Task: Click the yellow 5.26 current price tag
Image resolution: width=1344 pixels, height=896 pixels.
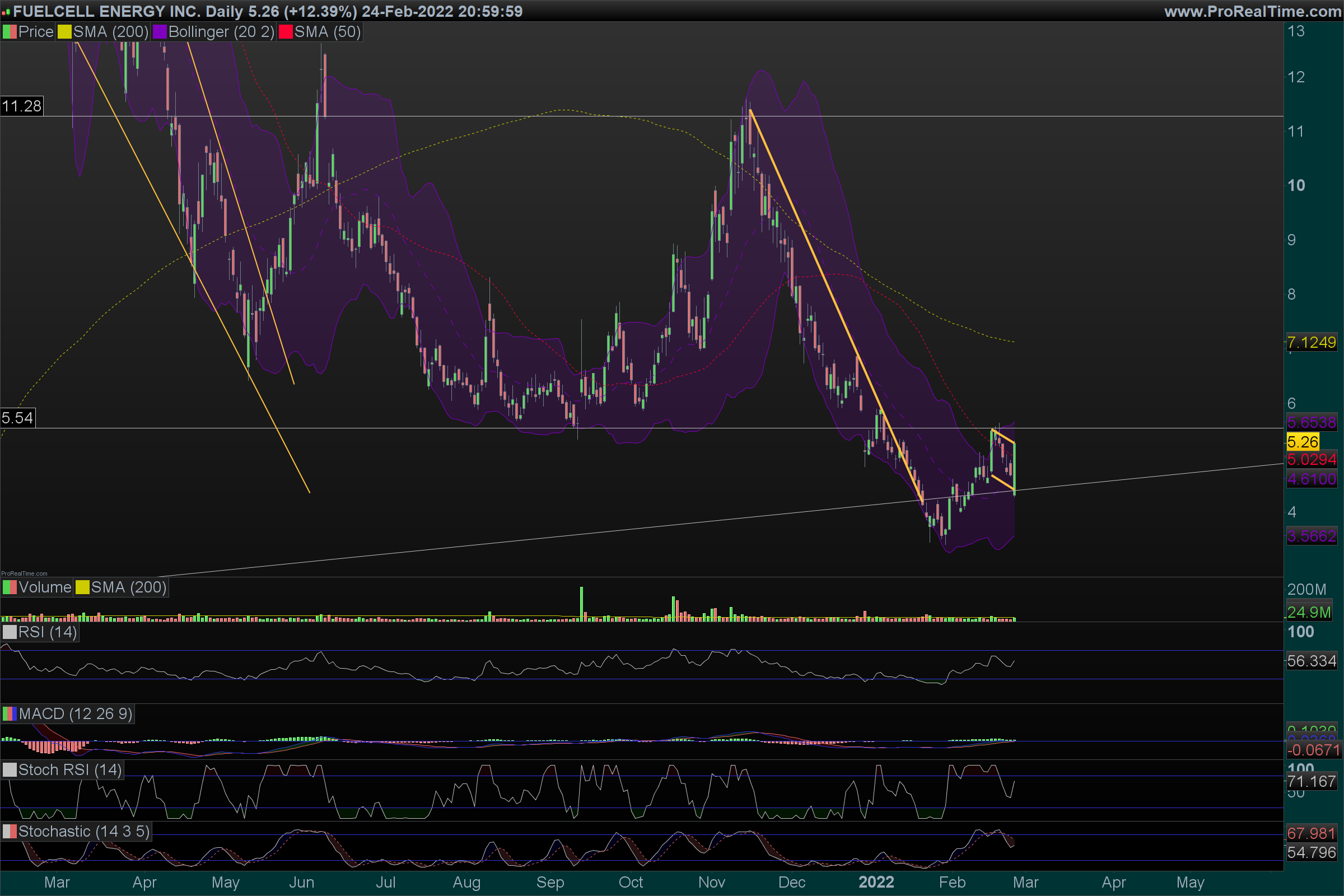Action: click(x=1303, y=442)
